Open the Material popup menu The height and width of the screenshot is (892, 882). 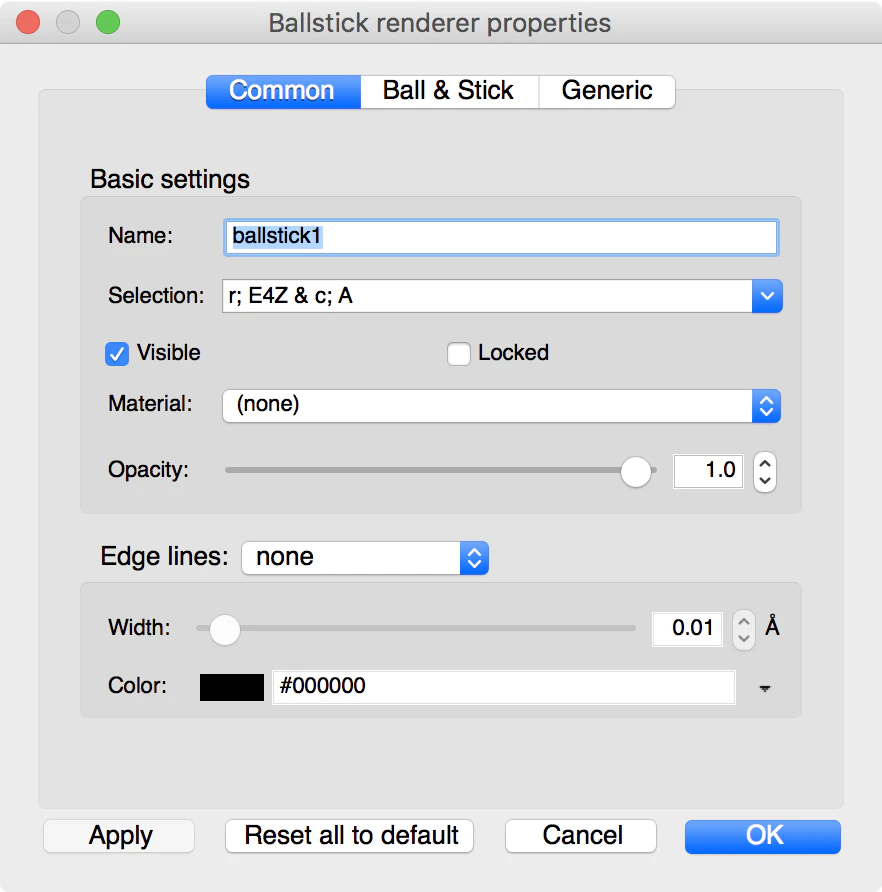[x=501, y=406]
